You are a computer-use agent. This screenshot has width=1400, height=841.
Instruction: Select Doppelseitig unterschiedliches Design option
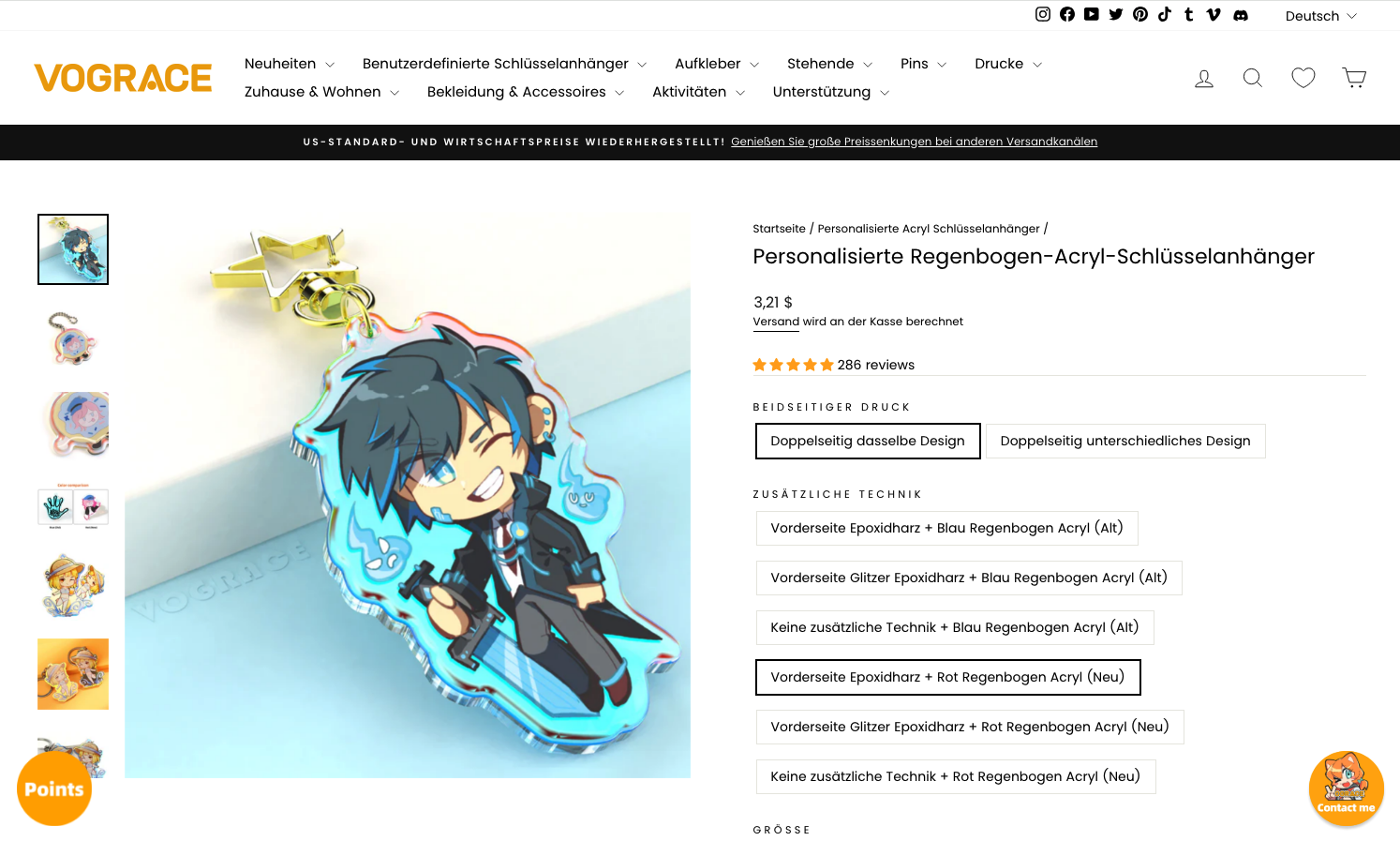point(1125,442)
